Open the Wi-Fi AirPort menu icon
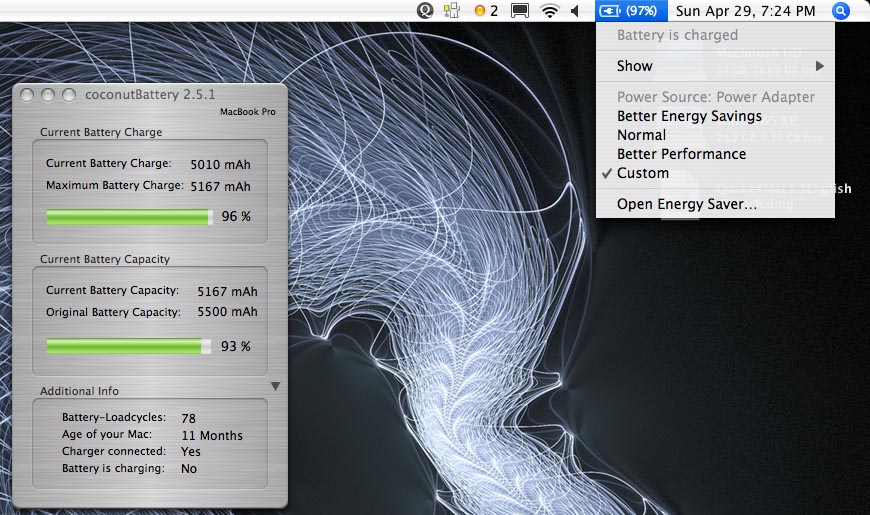Screen dimensions: 870x515 [x=549, y=11]
